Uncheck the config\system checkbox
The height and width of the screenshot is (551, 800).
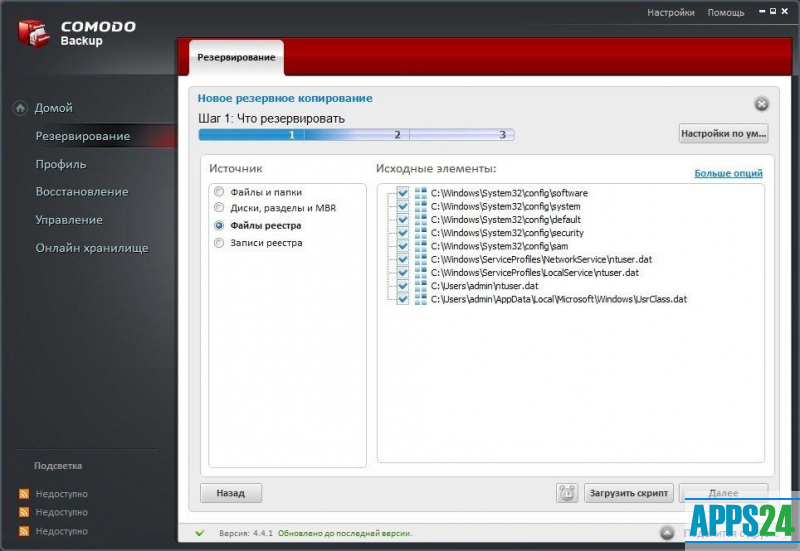pos(403,206)
